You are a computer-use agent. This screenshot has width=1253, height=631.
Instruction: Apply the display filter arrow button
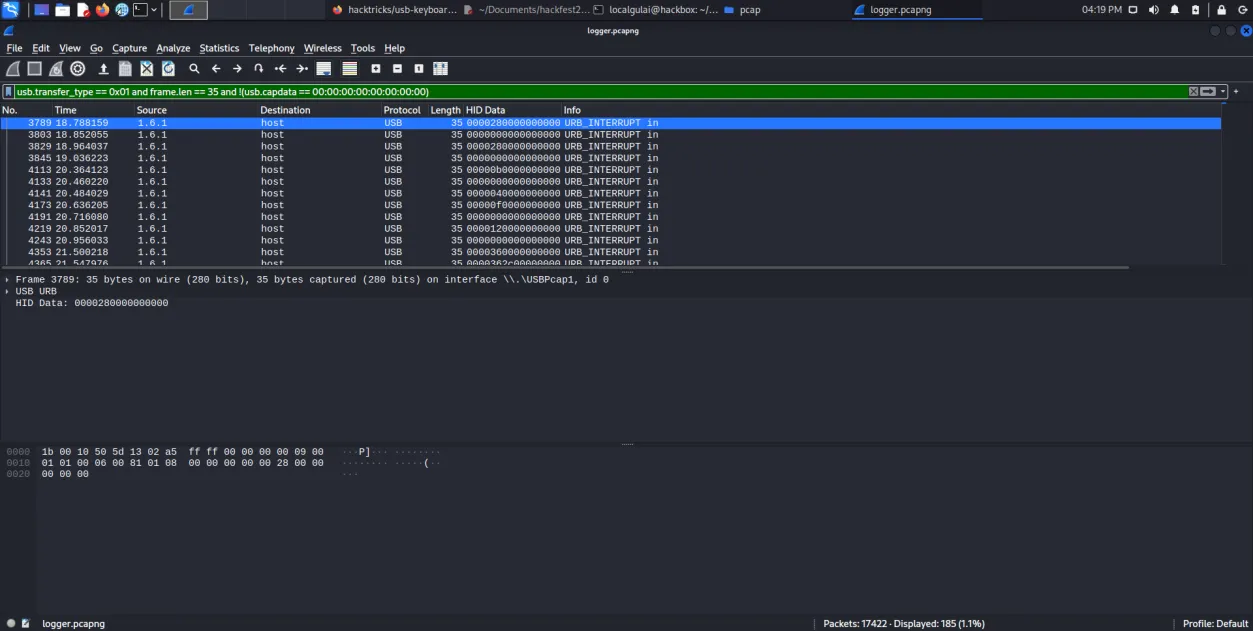tap(1208, 91)
